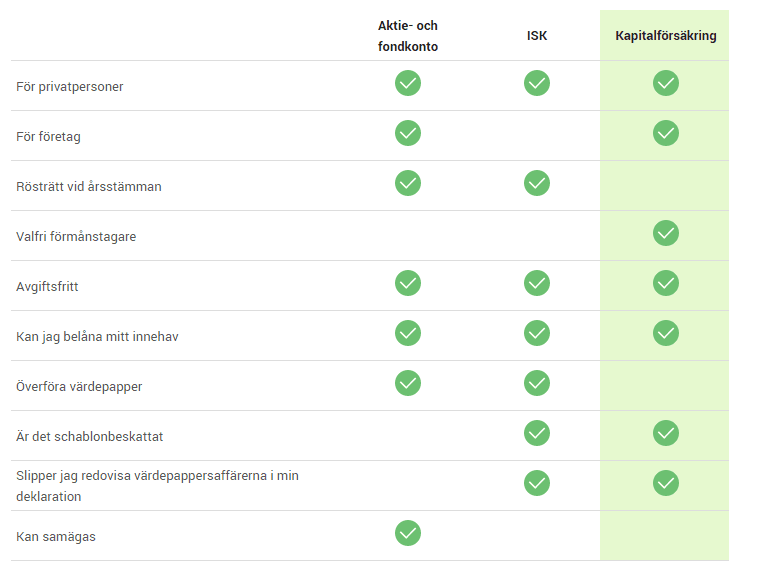
Task: Click Aktie- och fondkonto checkmark for För privatpersoner
Action: coord(408,83)
